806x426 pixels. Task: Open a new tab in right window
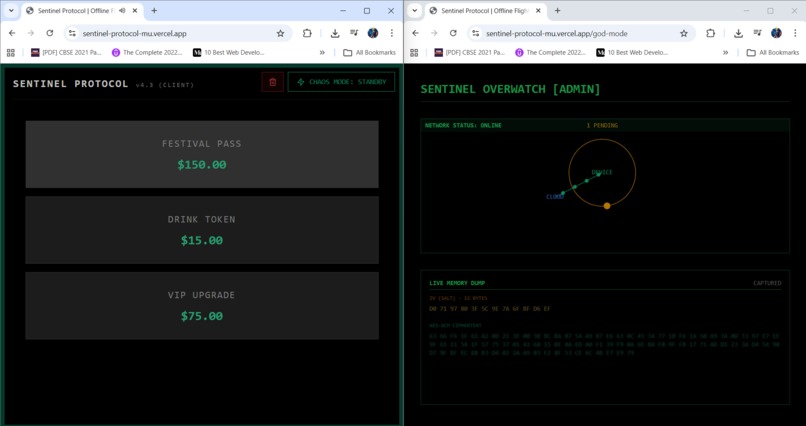[x=557, y=11]
